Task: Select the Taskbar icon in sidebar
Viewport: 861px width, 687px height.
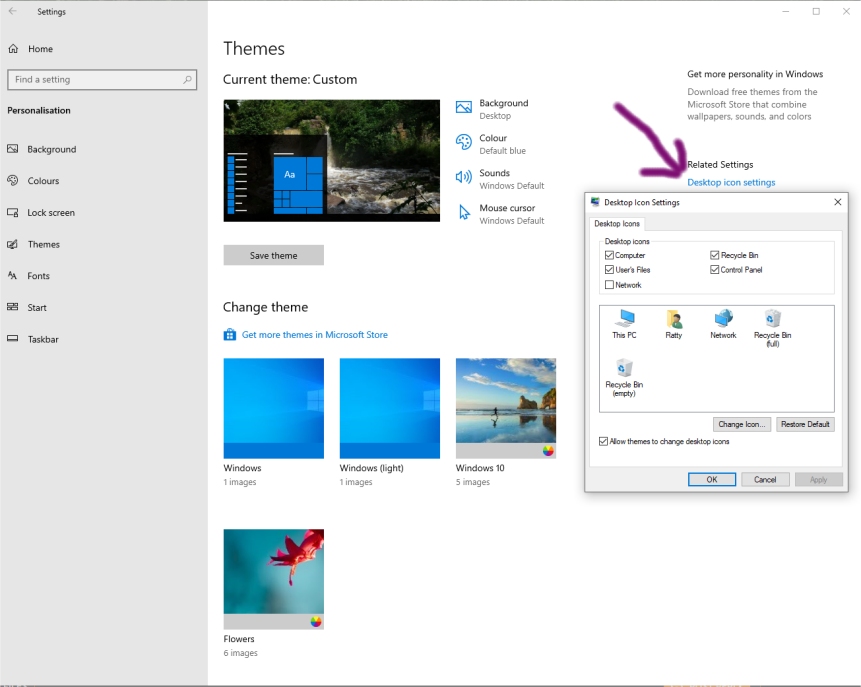Action: click(x=13, y=339)
